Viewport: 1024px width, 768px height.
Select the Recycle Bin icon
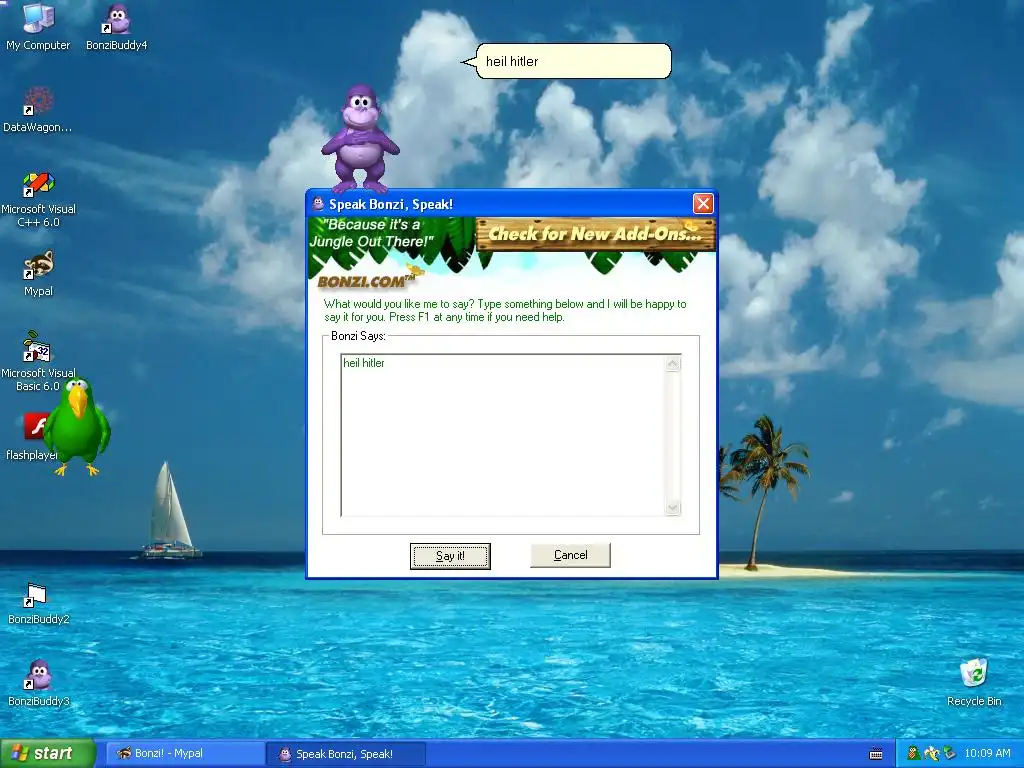974,683
